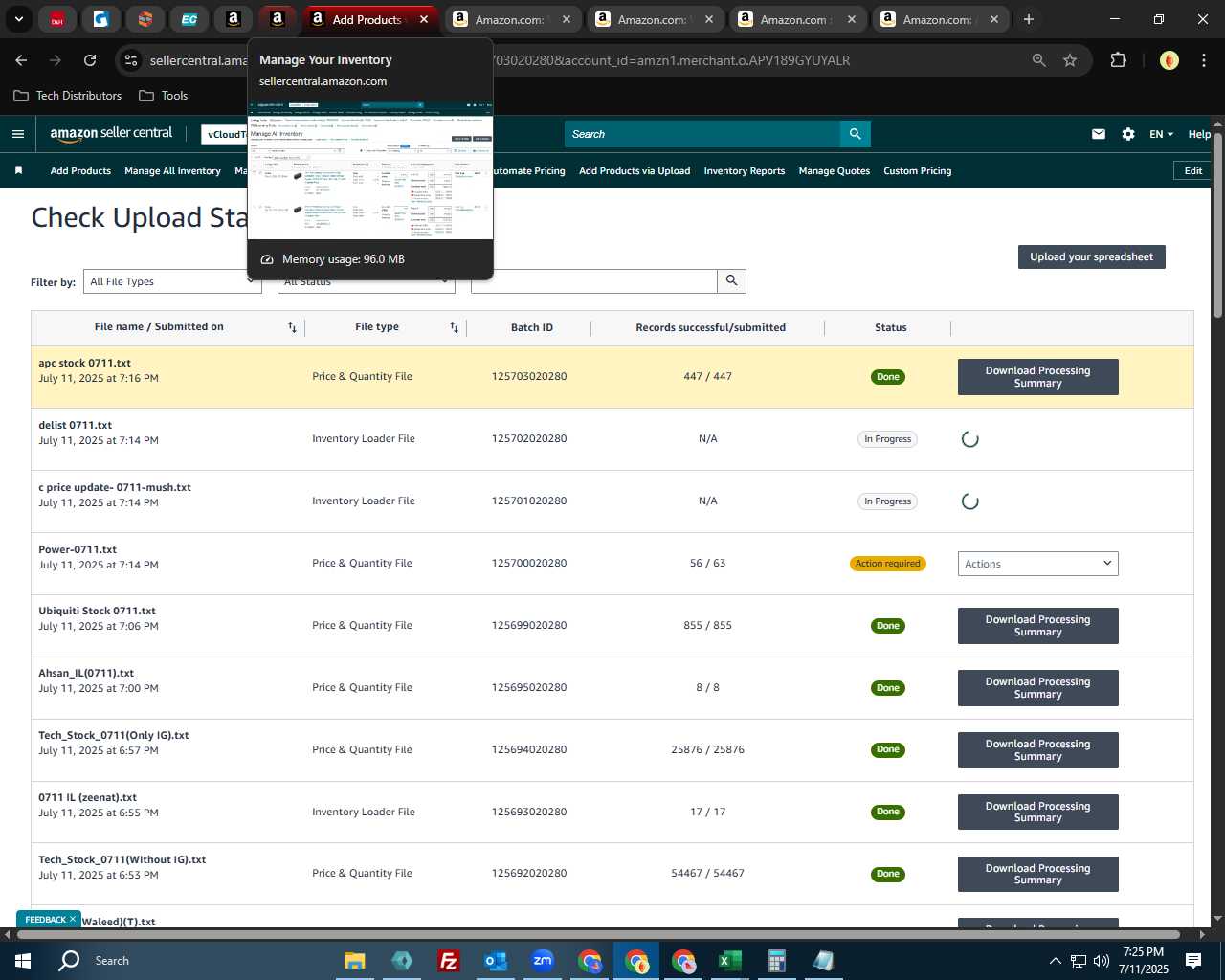Open the Help link in header
The image size is (1225, 980).
pyautogui.click(x=1200, y=134)
